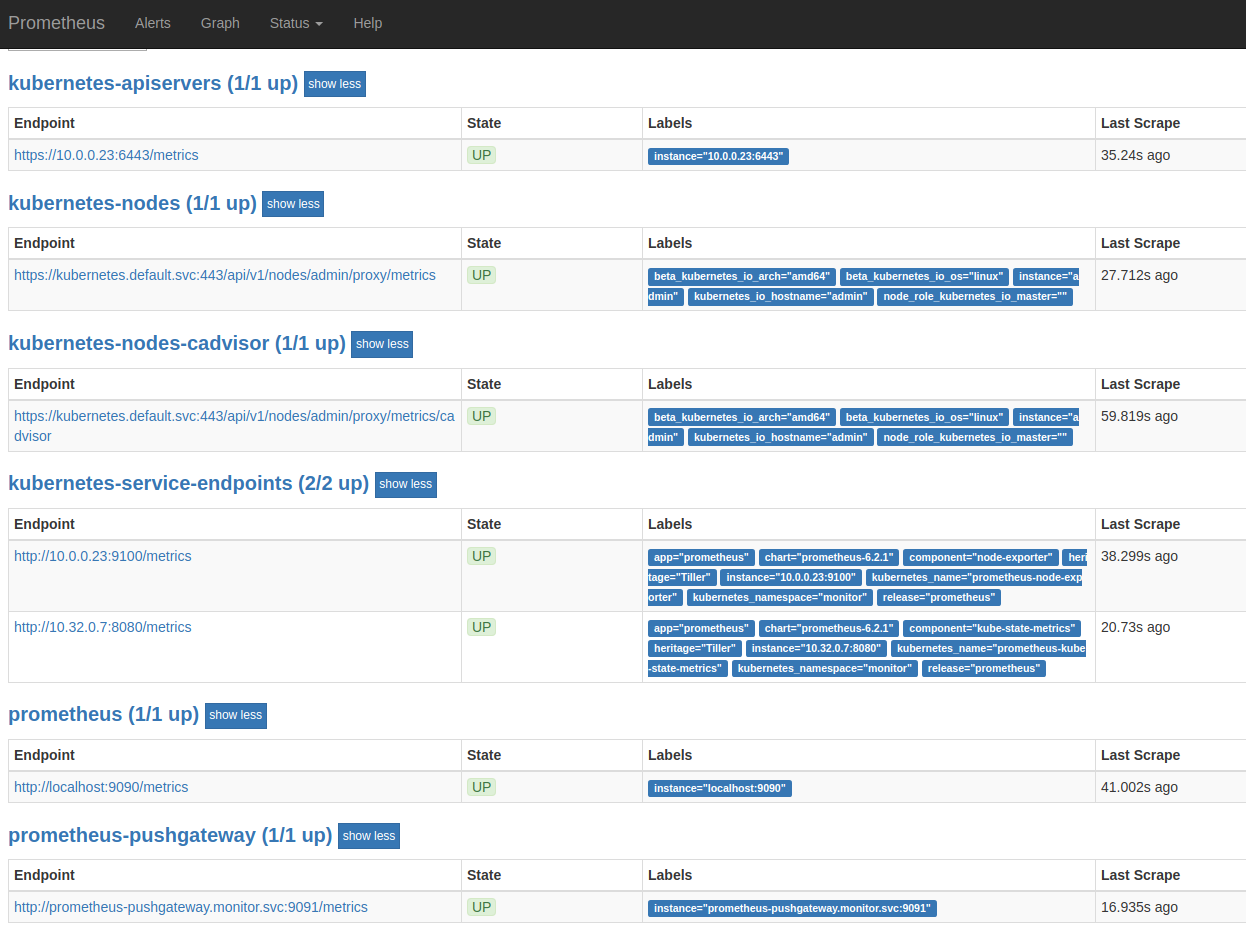Click kubernetes_namespace="monitor" label in 10.32.0.7:8080 row

(x=825, y=668)
